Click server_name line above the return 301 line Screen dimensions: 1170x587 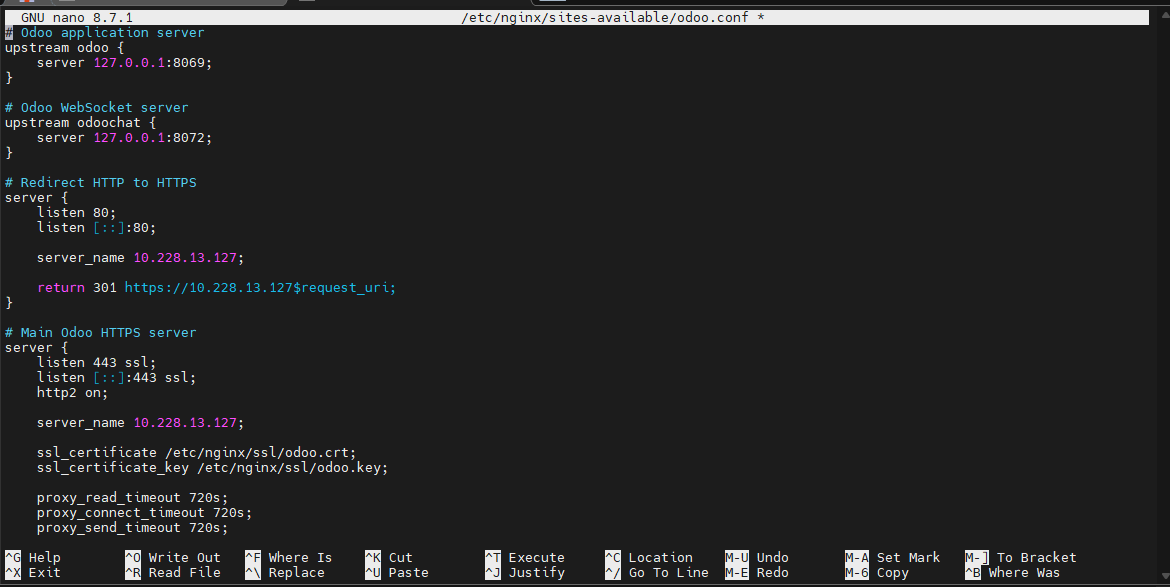[141, 257]
